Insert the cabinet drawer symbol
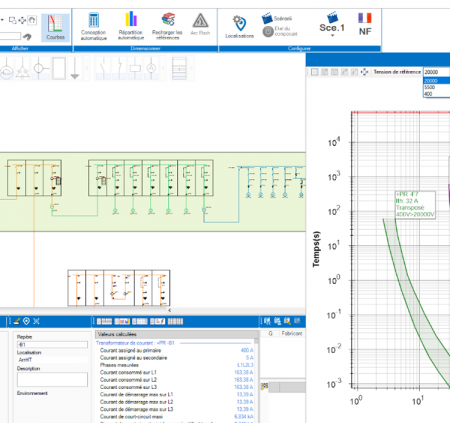 tap(179, 69)
